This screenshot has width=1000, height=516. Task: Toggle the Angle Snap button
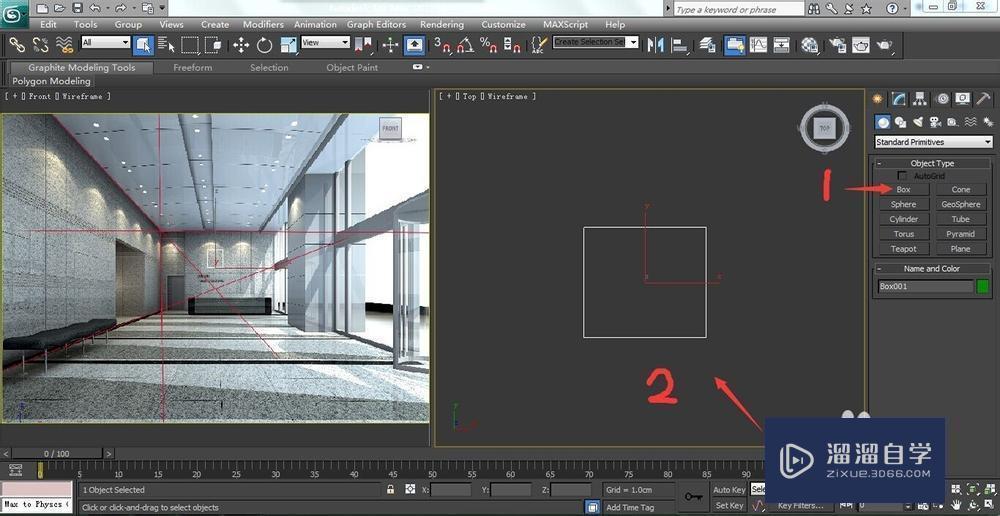coord(465,45)
